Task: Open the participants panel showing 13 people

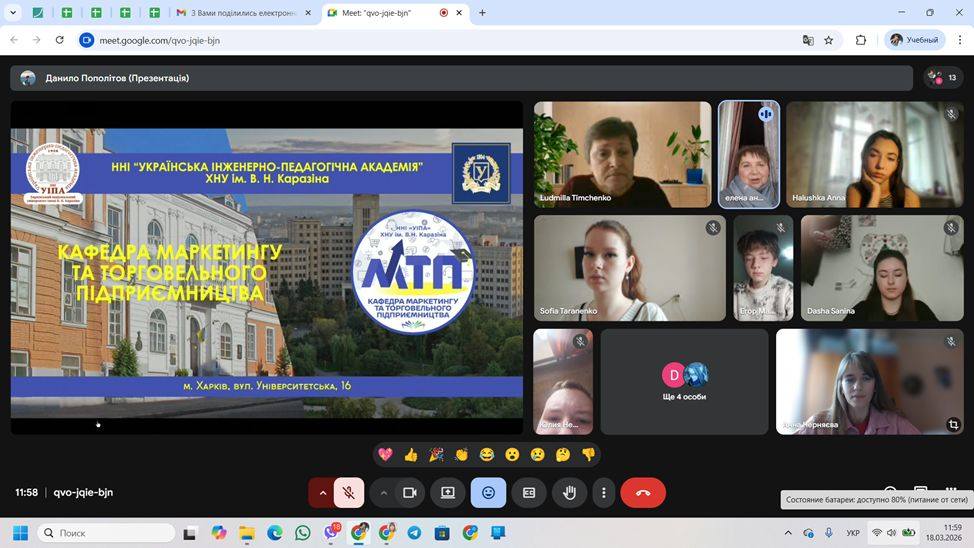Action: click(939, 77)
